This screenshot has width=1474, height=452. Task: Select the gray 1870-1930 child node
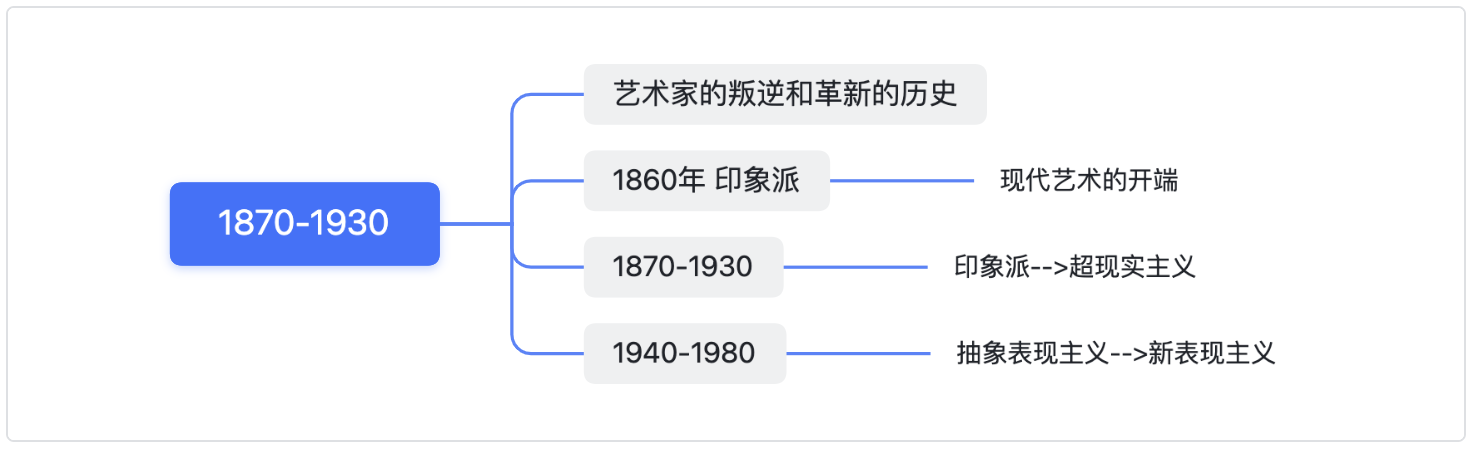(x=683, y=267)
